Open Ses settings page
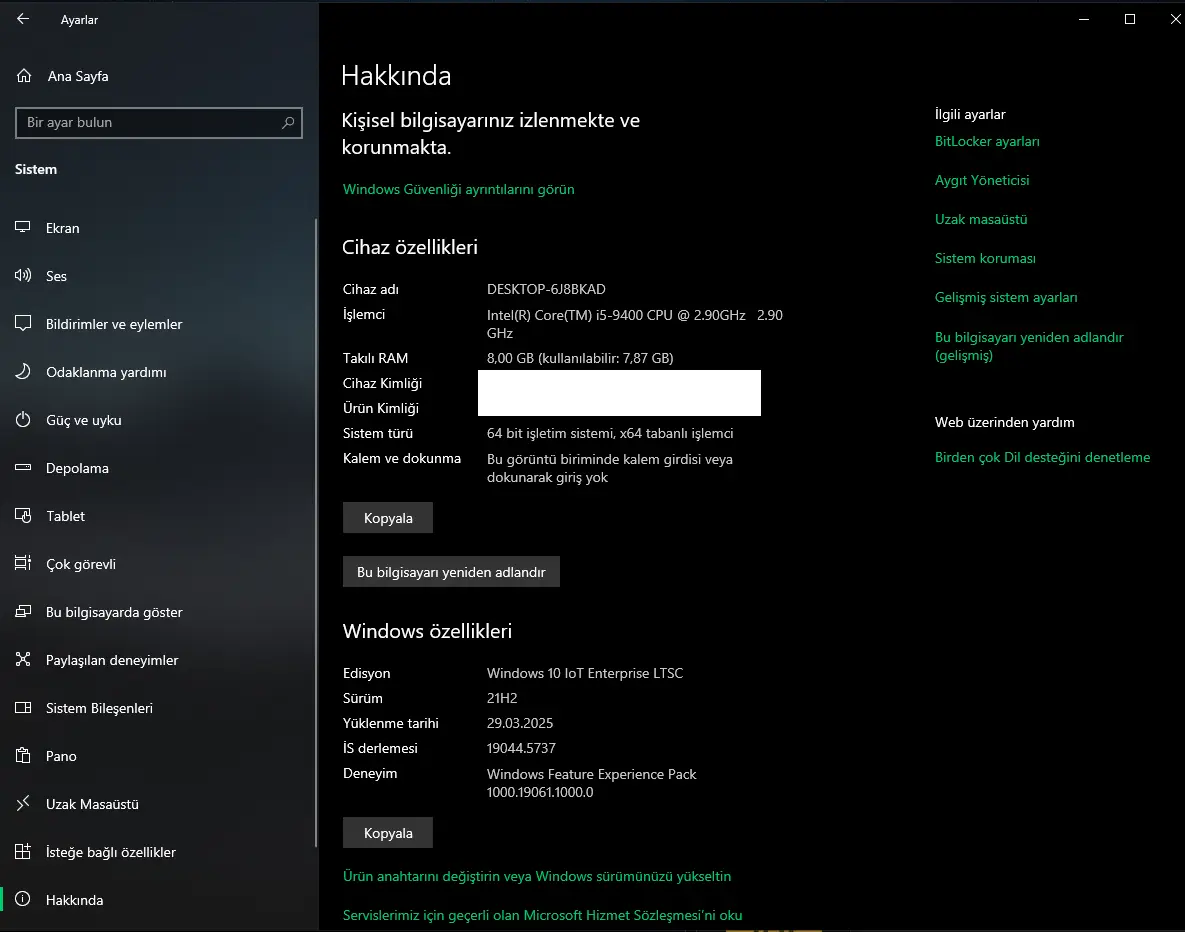The image size is (1185, 932). pos(159,276)
